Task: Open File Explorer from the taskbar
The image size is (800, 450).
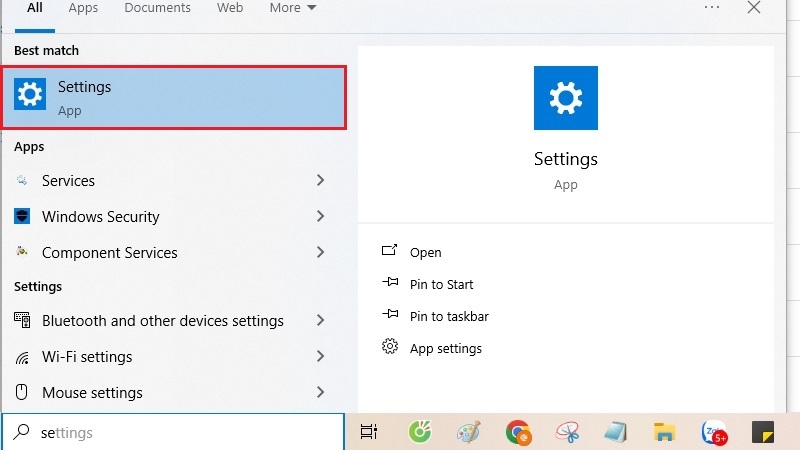Action: point(664,432)
